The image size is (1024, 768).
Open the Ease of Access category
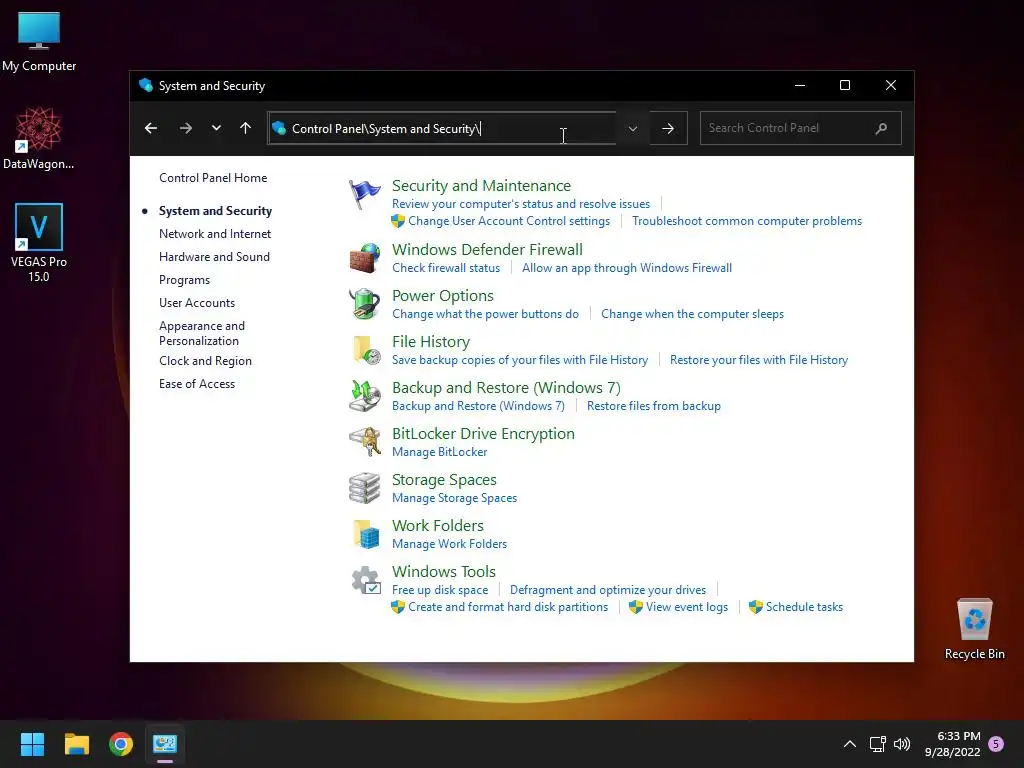197,384
